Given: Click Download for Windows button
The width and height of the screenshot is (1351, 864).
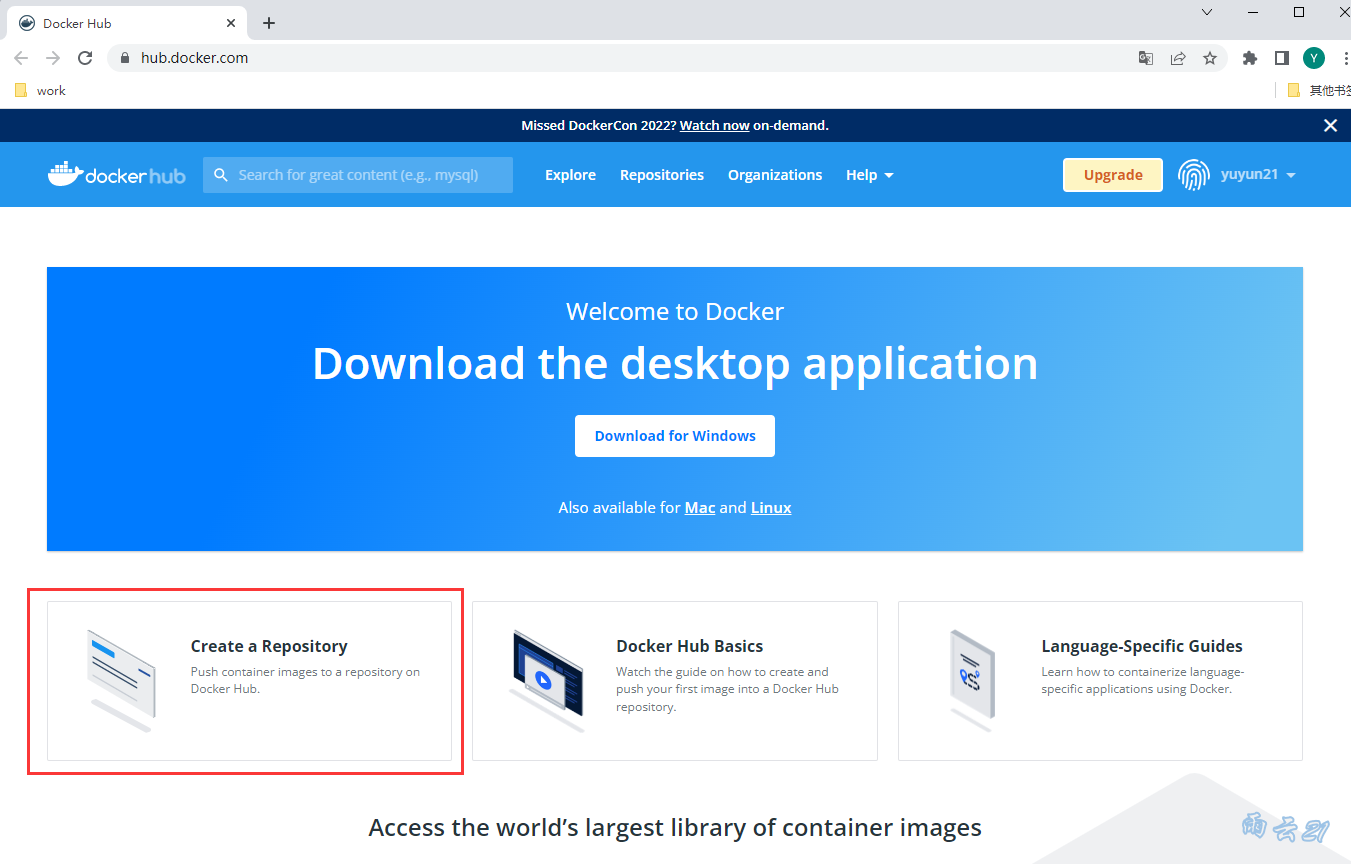Looking at the screenshot, I should (x=675, y=436).
